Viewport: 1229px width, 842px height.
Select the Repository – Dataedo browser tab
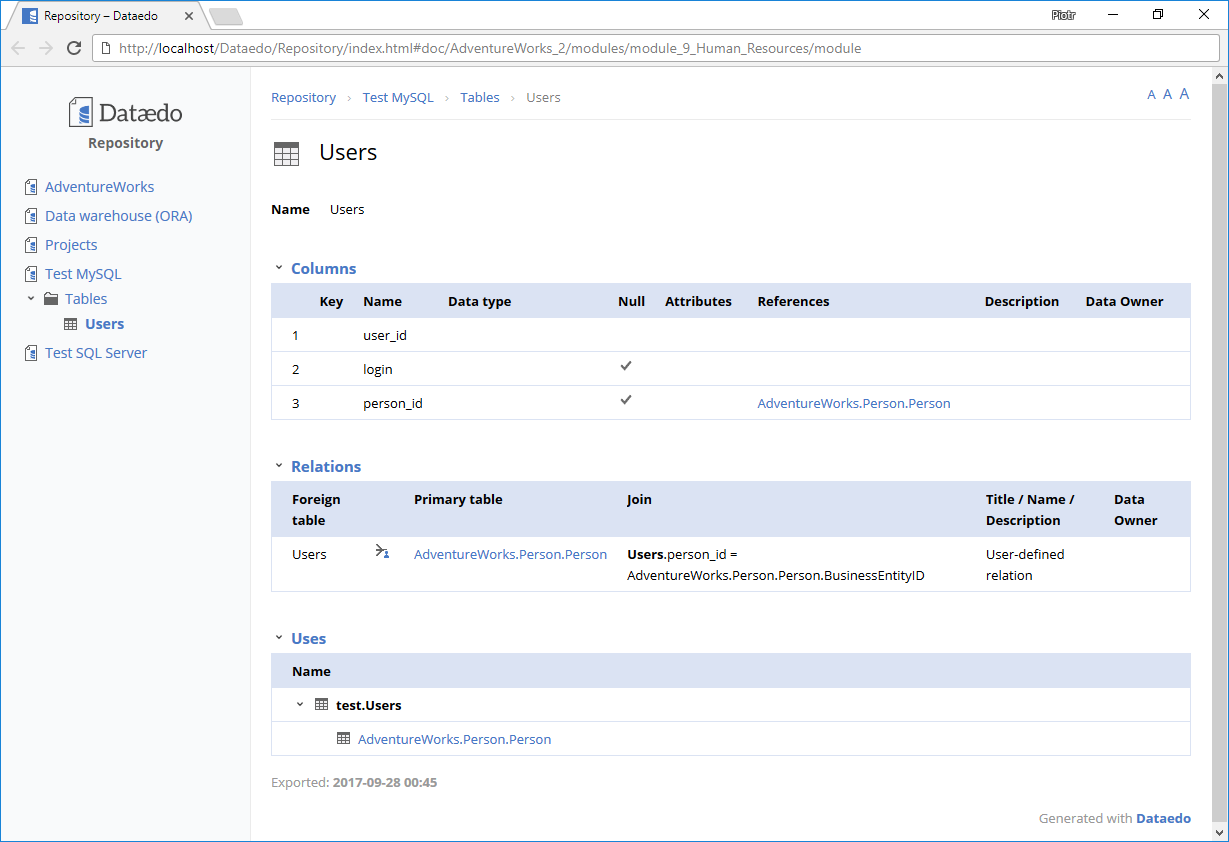[100, 16]
